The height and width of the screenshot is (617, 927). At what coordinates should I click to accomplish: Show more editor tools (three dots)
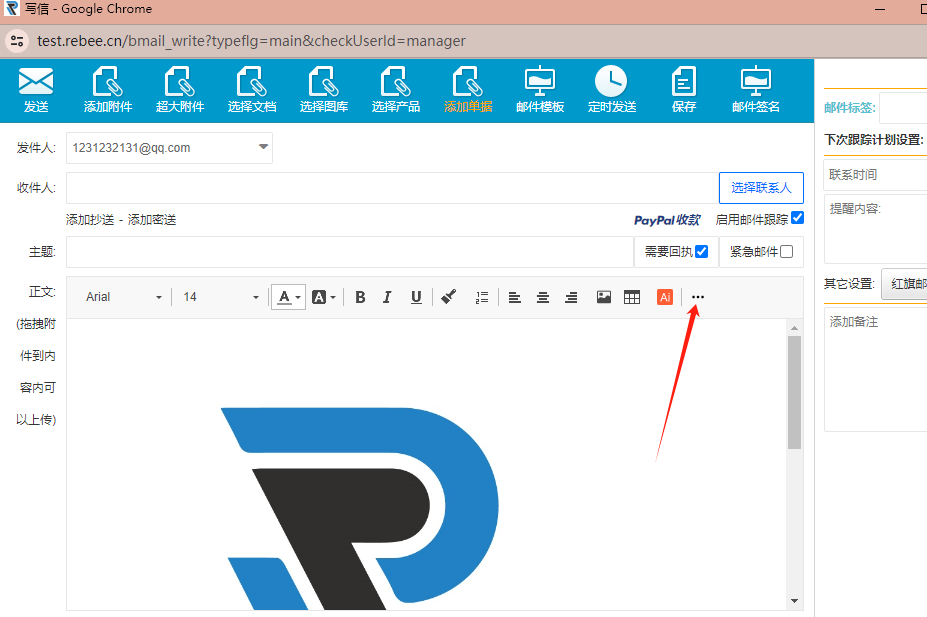coord(698,297)
